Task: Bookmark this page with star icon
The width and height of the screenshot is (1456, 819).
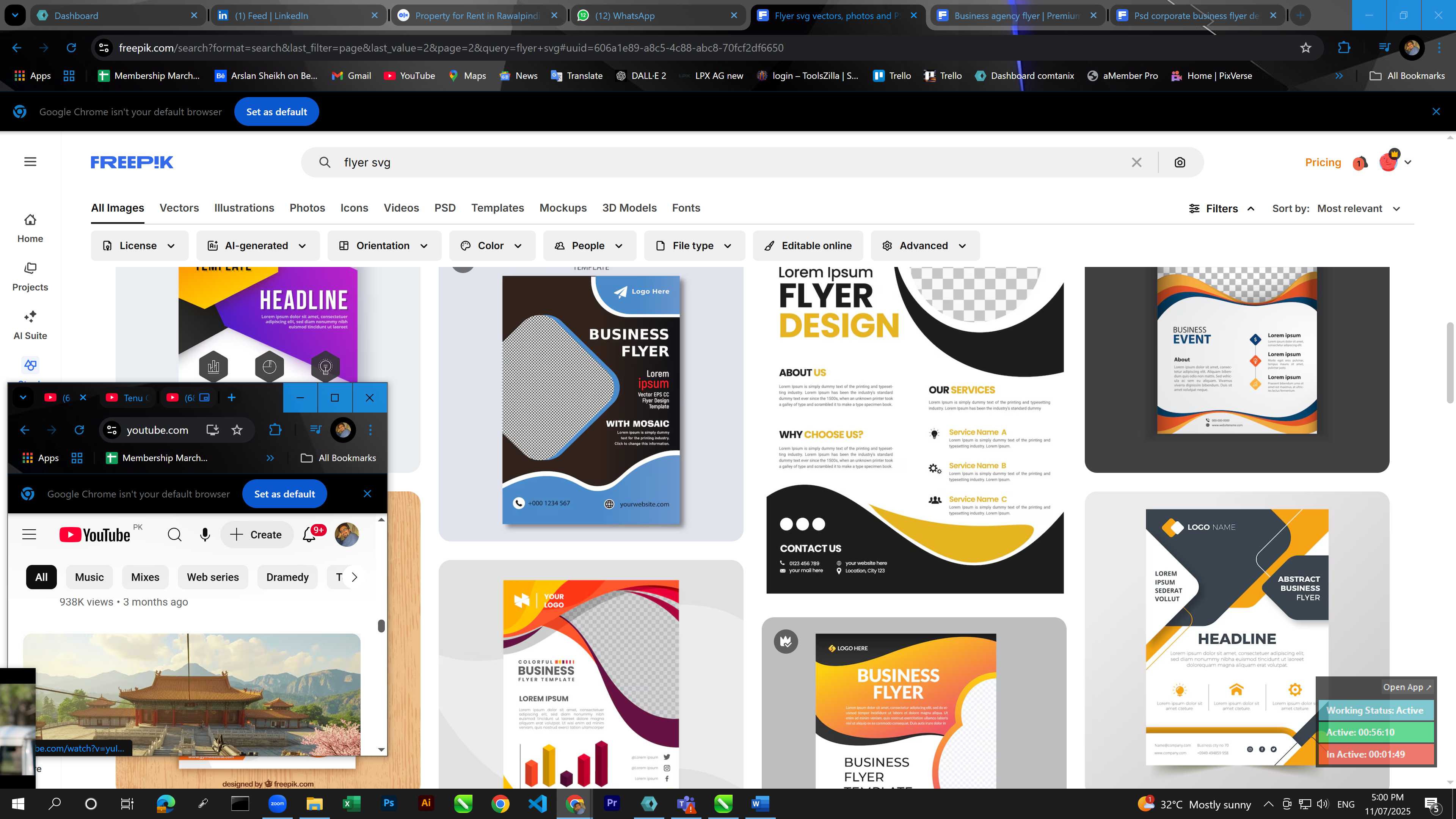Action: coord(1305,48)
